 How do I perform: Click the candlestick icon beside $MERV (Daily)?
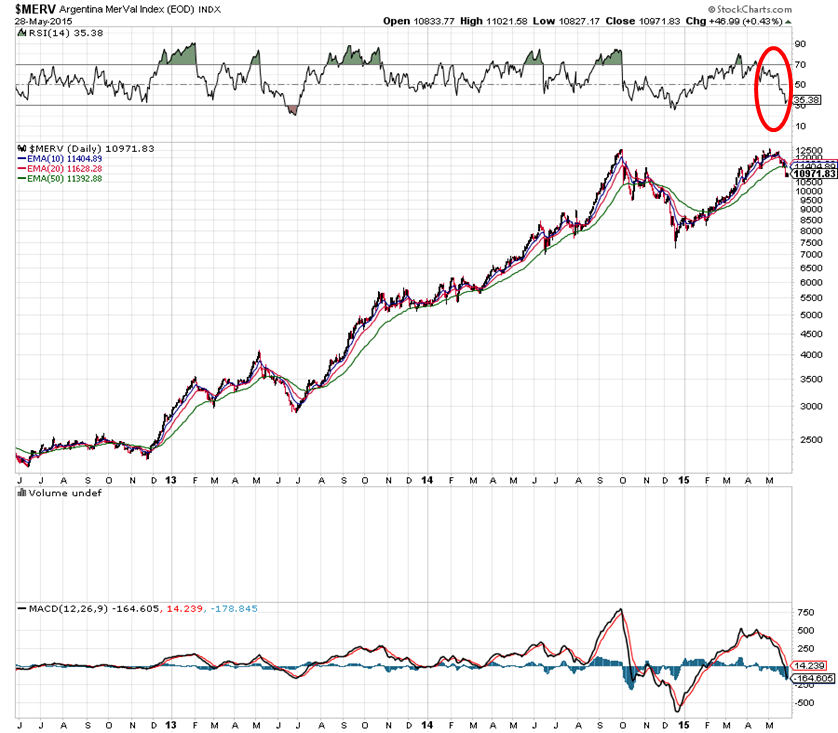tap(22, 148)
